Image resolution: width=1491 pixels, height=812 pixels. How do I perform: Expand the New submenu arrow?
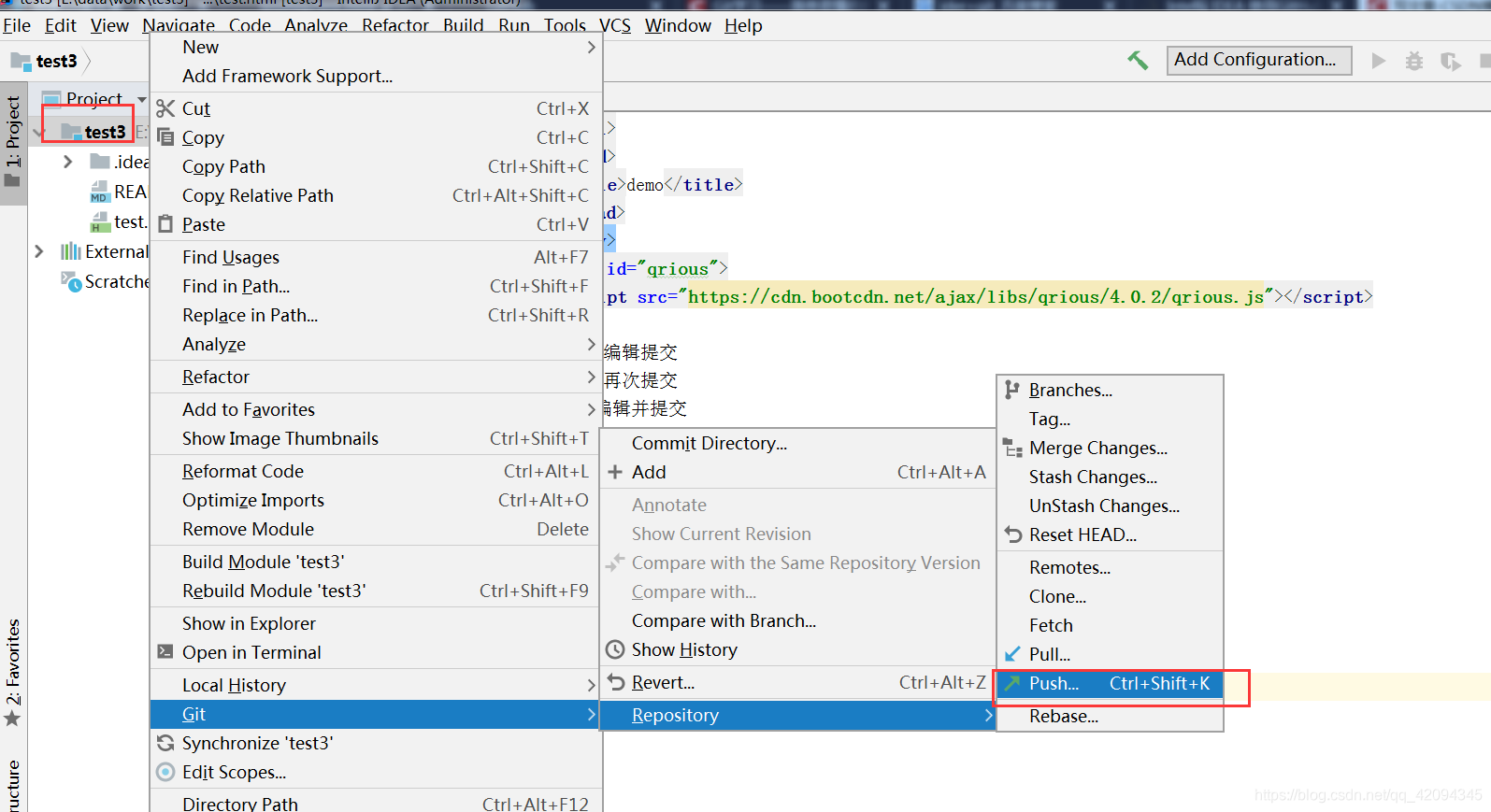pyautogui.click(x=591, y=47)
